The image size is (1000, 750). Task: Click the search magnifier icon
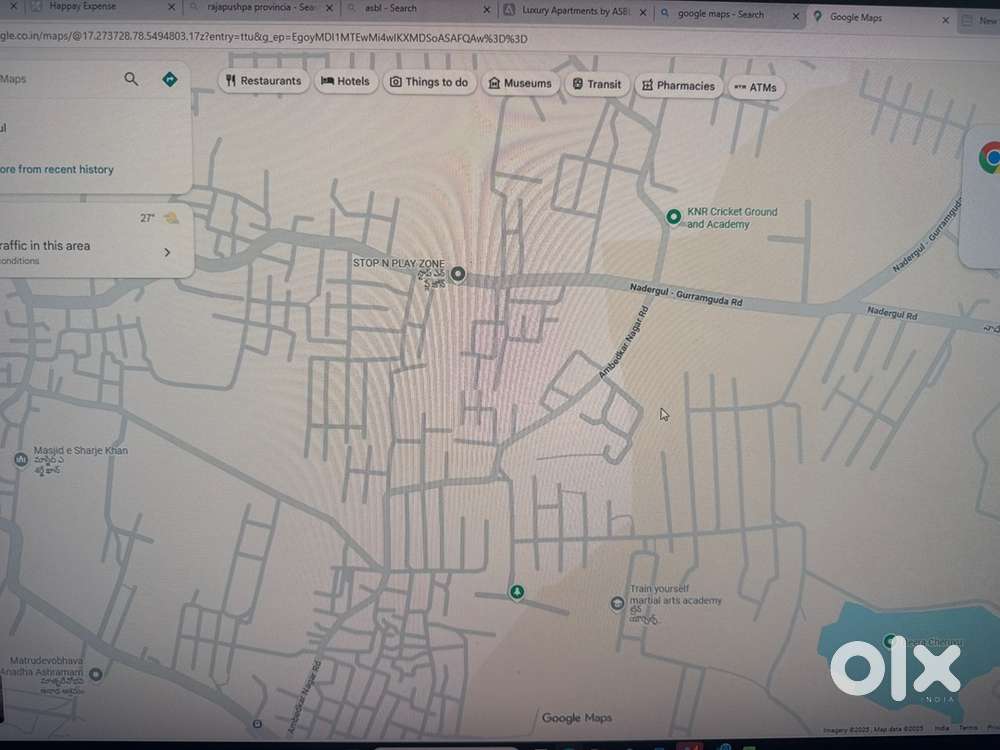[x=131, y=79]
